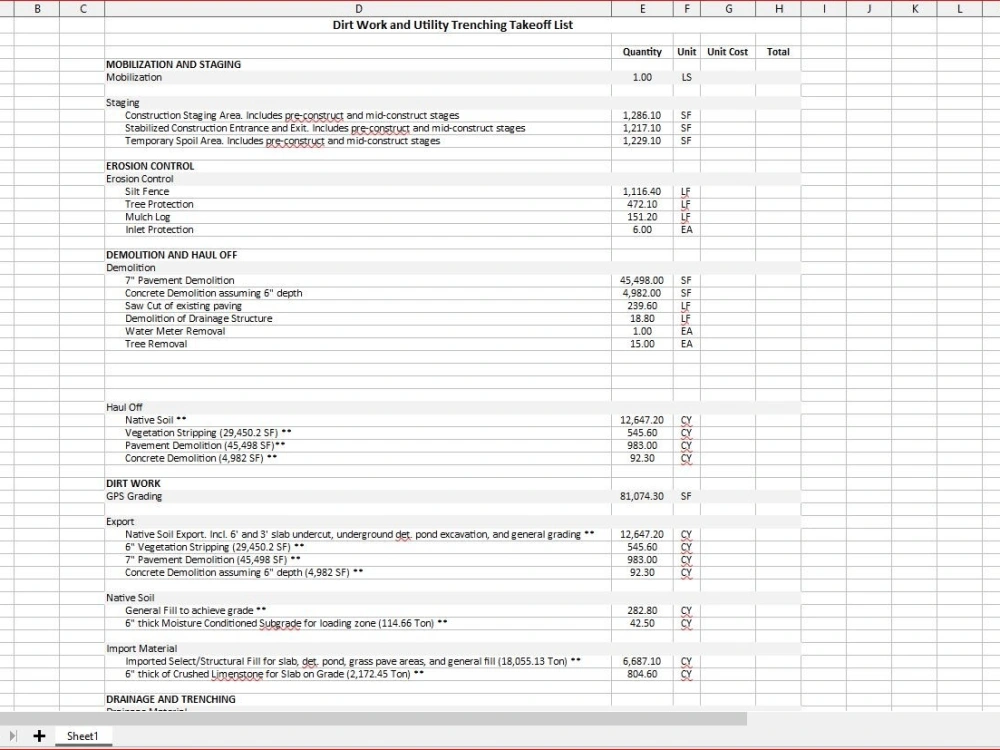Click the Silt Fence row label
This screenshot has height=750, width=1000.
(x=146, y=191)
